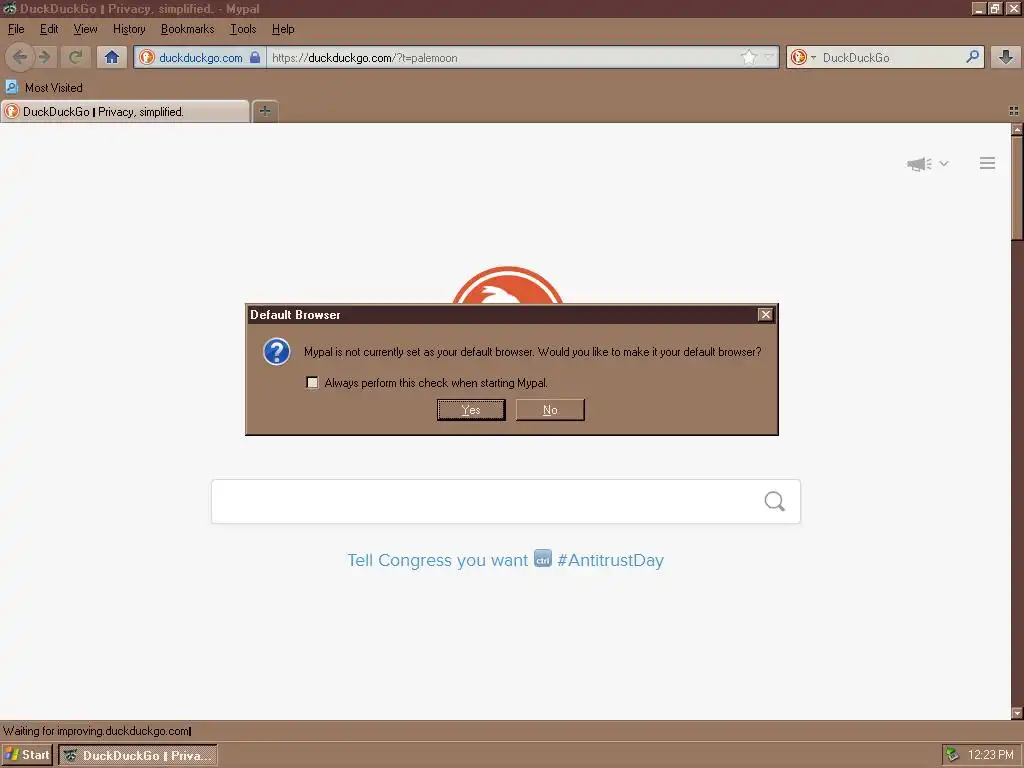This screenshot has height=768, width=1024.
Task: Open the Bookmarks menu
Action: [187, 29]
